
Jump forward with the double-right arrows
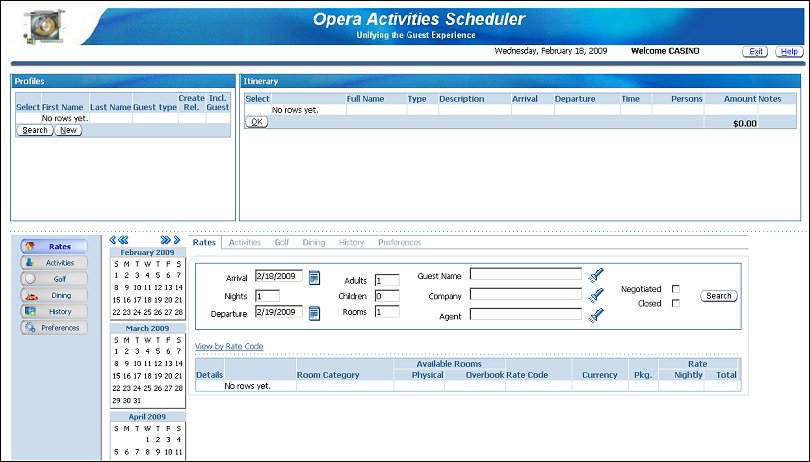tap(164, 241)
